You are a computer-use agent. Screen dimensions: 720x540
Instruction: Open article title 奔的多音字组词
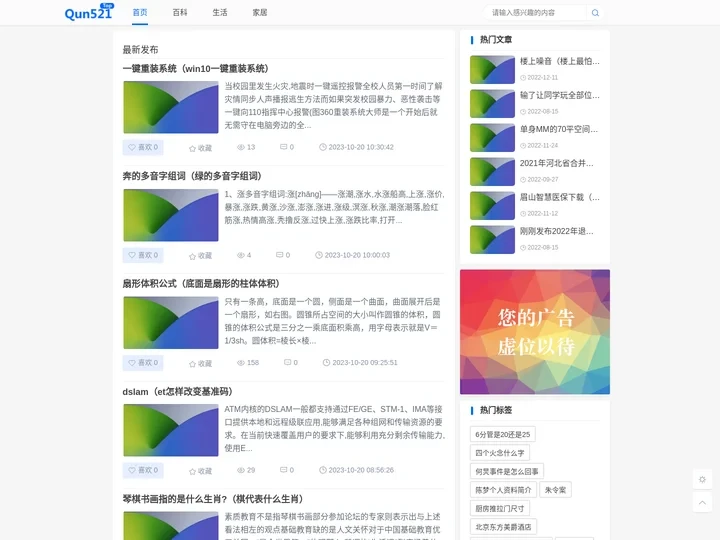[x=192, y=176]
